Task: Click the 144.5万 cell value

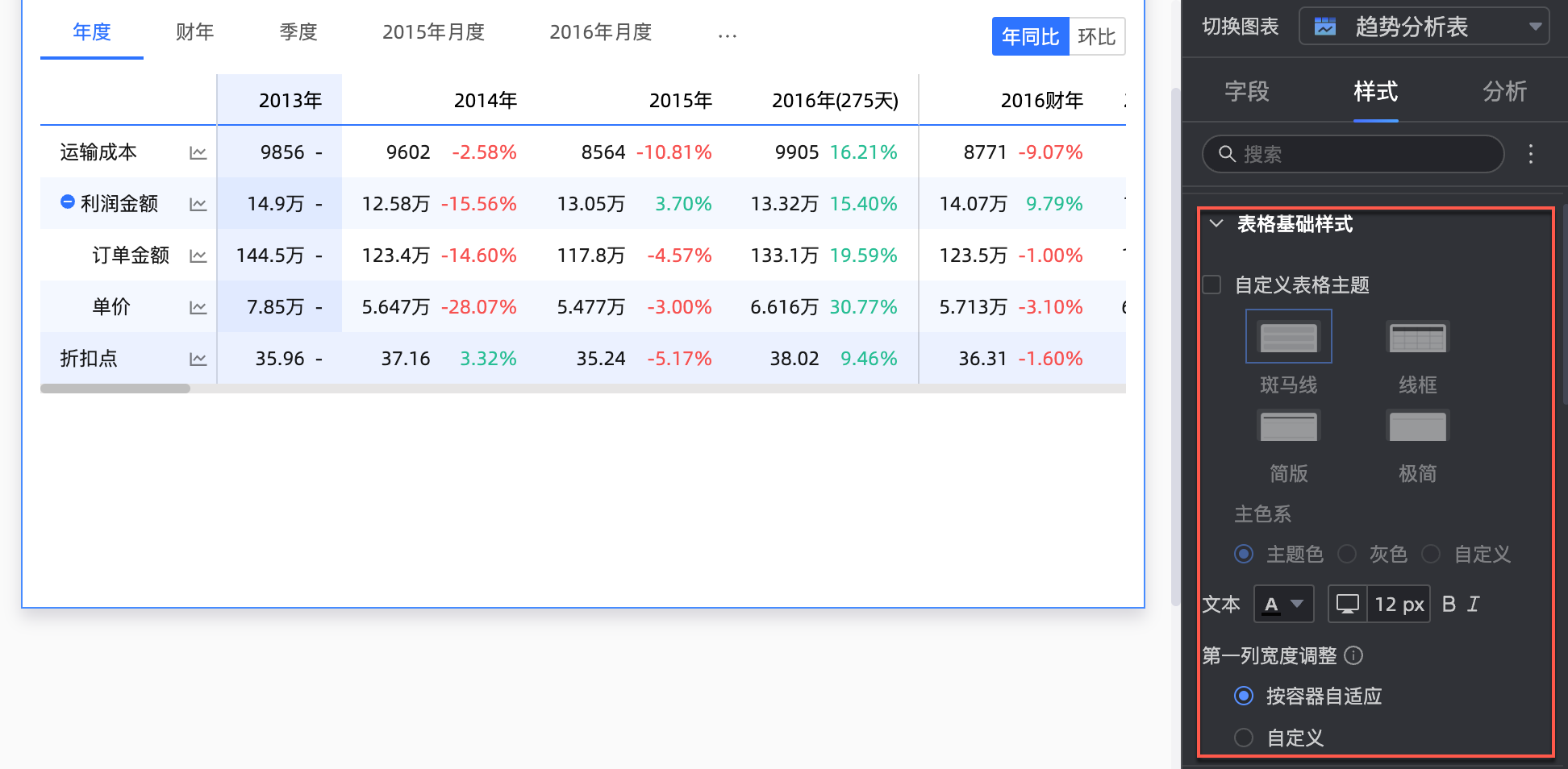Action: coord(270,256)
